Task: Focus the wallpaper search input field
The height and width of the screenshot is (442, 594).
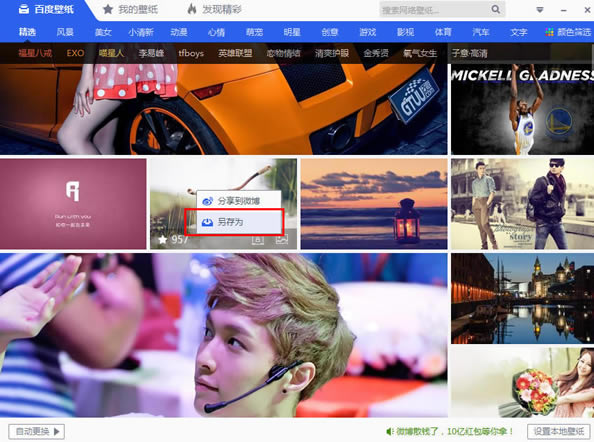Action: coord(436,9)
